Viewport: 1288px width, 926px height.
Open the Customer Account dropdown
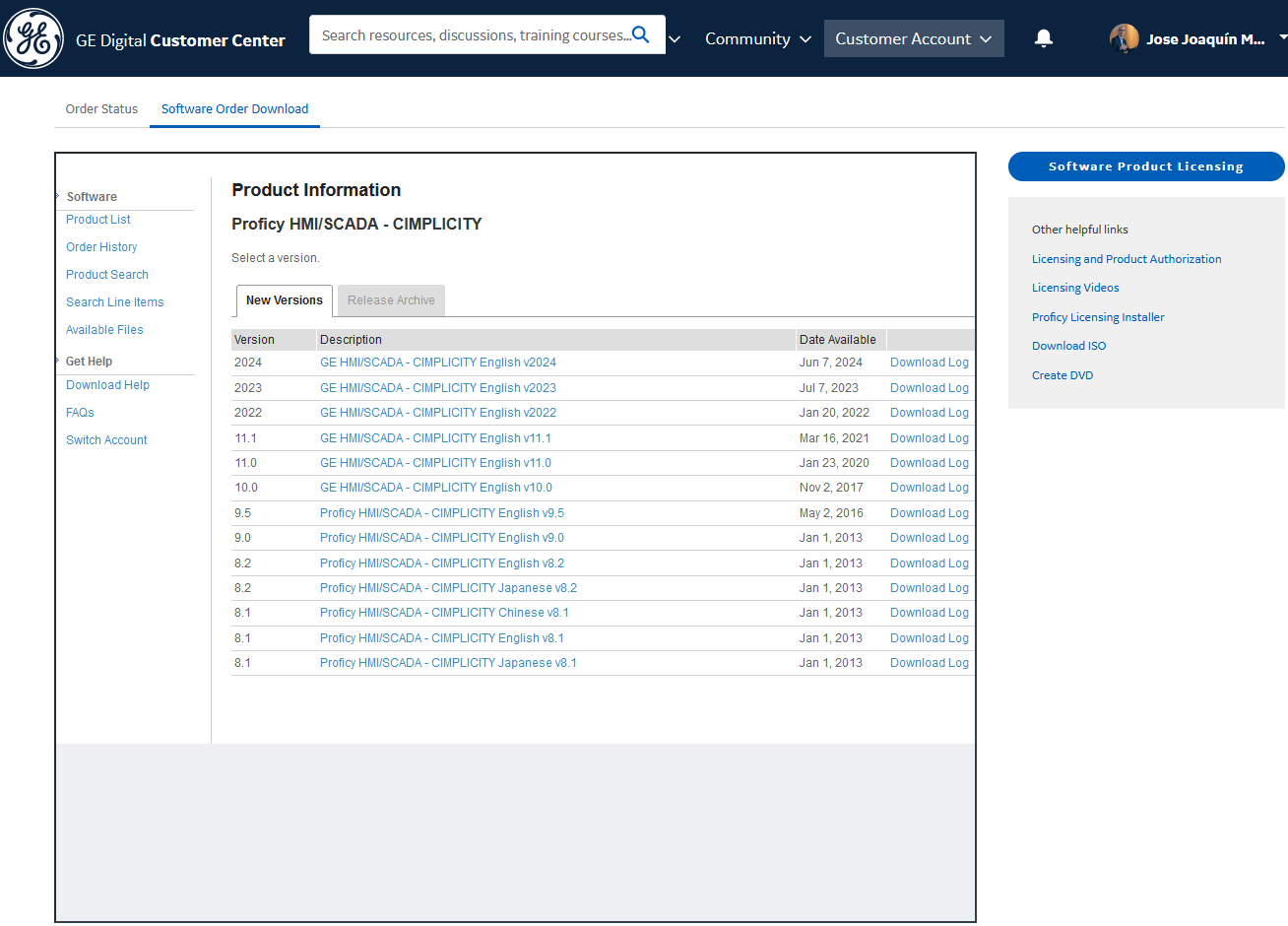click(x=914, y=38)
